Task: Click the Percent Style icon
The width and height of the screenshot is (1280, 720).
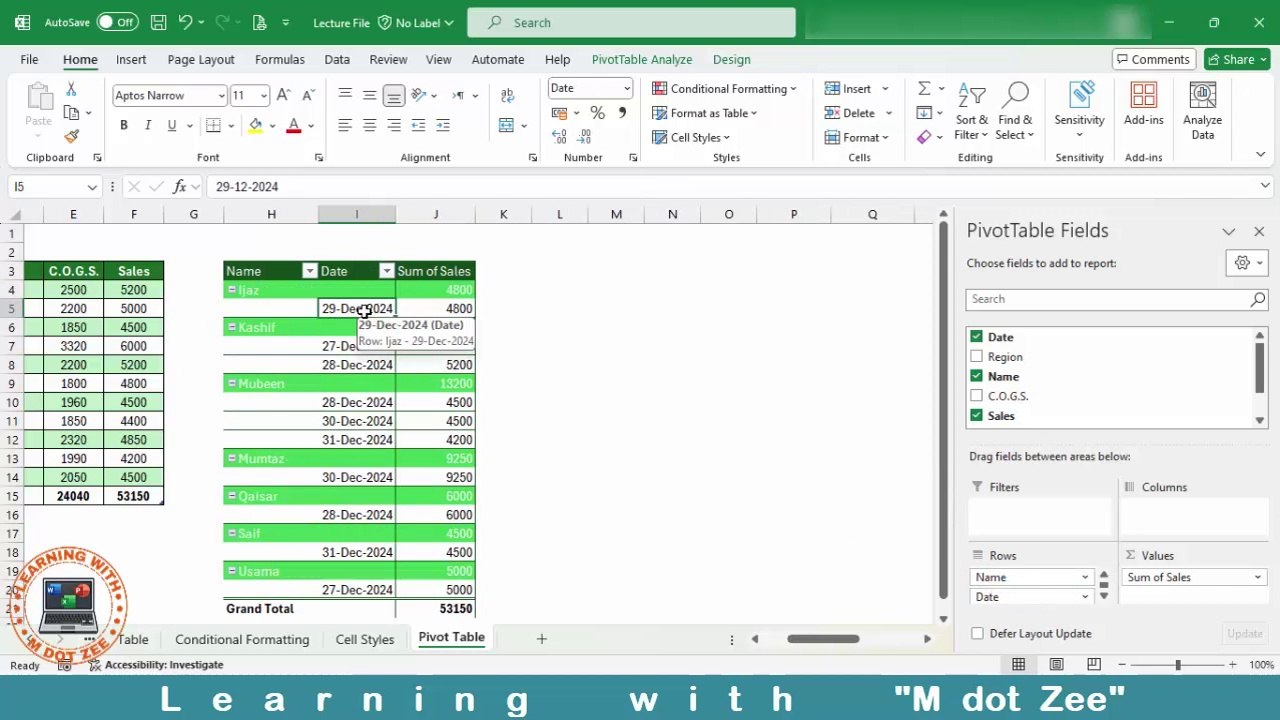Action: [597, 113]
